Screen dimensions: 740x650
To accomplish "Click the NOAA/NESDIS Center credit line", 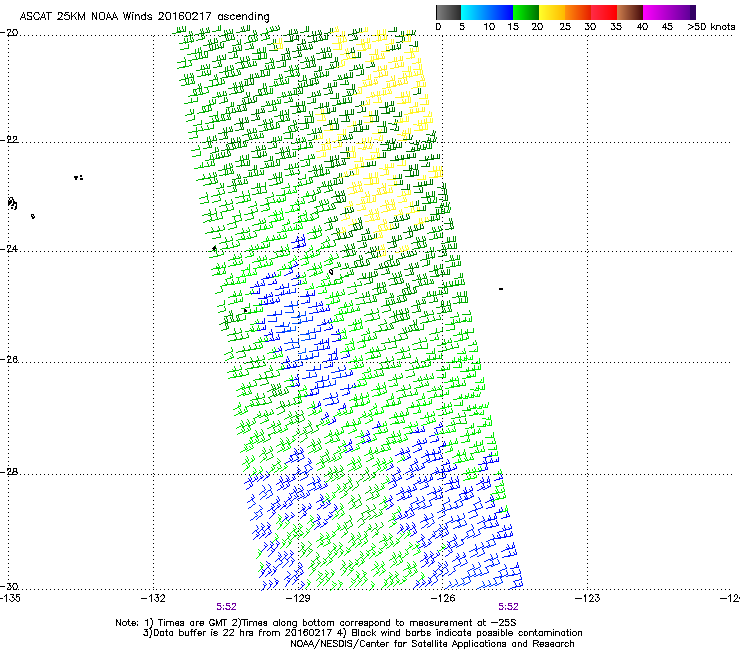I will (x=432, y=644).
